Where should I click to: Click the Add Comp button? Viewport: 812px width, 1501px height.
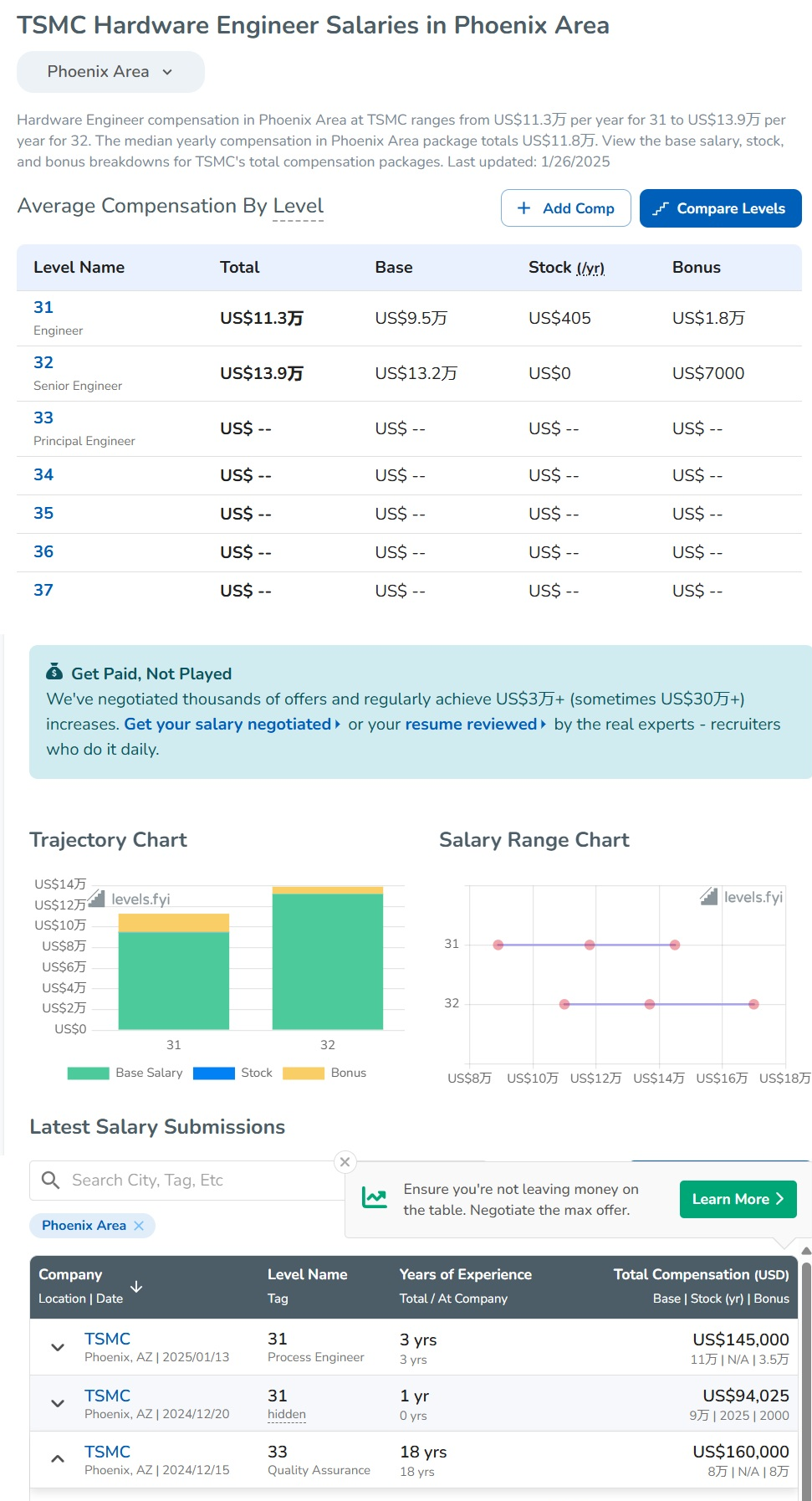pyautogui.click(x=566, y=208)
